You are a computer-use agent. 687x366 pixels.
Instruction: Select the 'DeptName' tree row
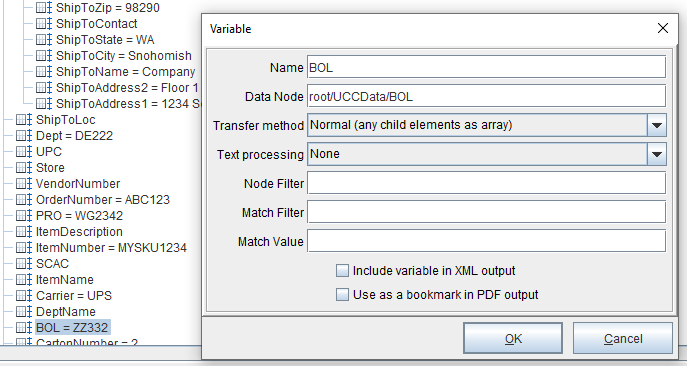pos(66,312)
